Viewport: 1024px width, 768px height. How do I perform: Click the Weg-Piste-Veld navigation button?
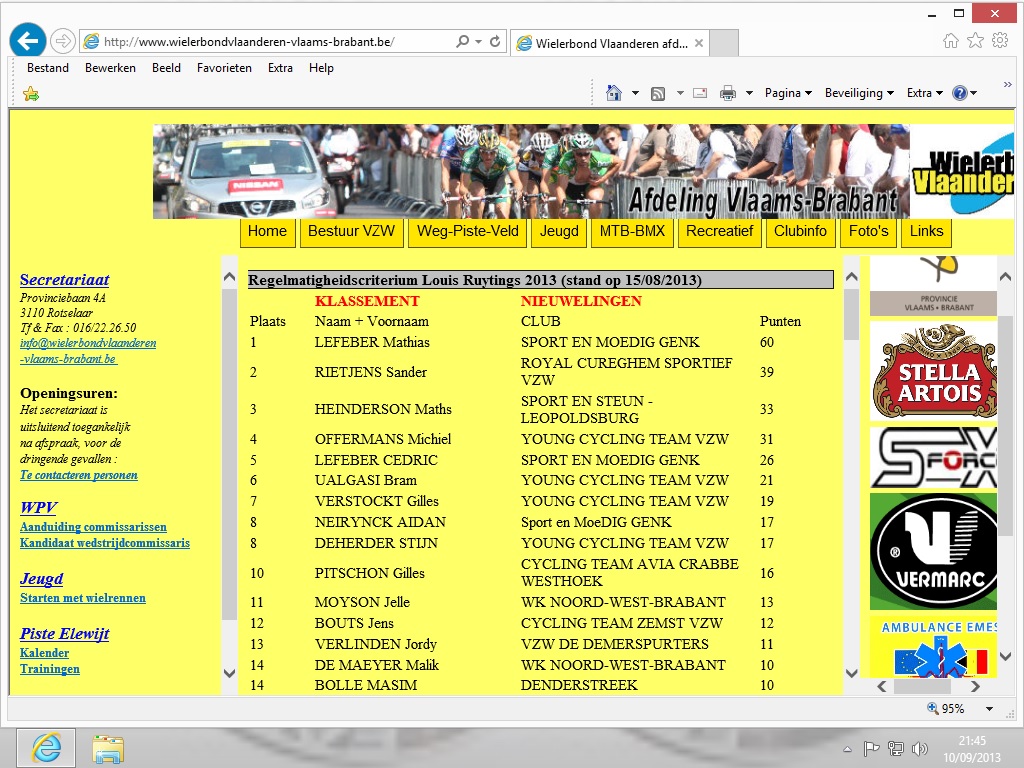[468, 232]
